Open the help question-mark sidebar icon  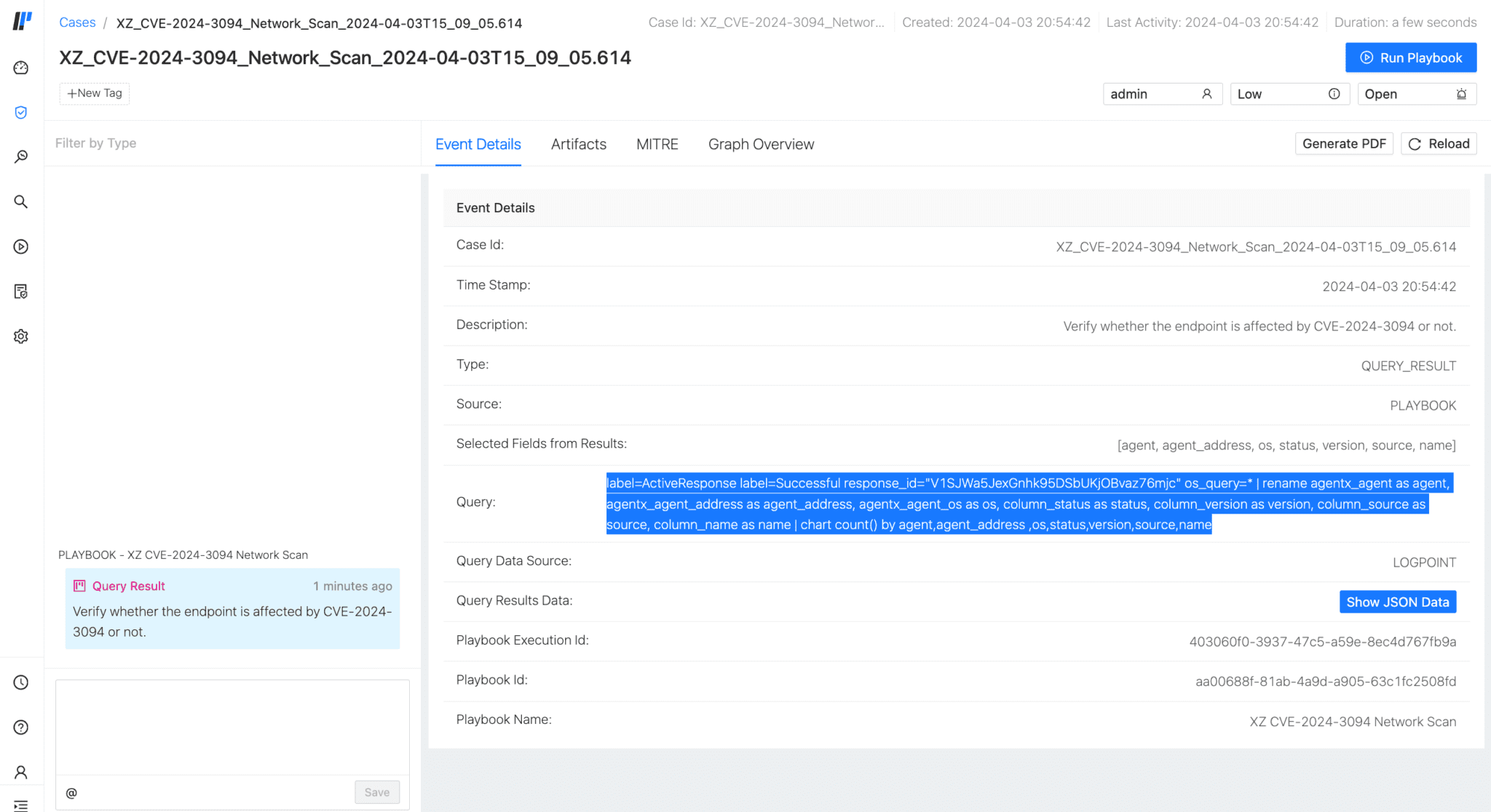pos(21,728)
